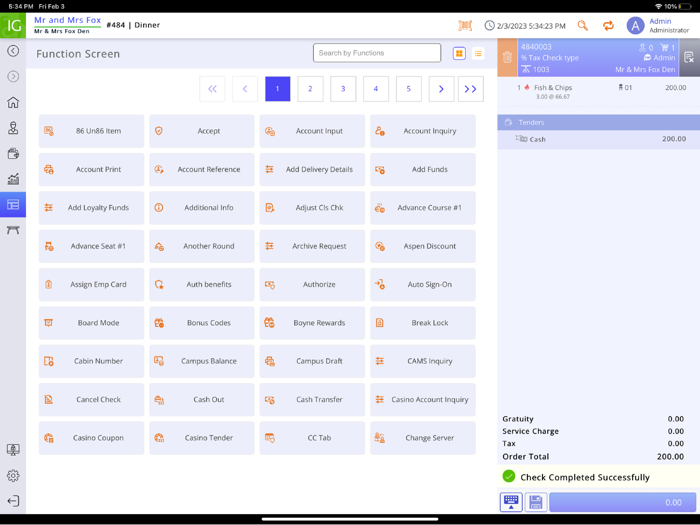Click the Assign Emp Card function
The height and width of the screenshot is (525, 700).
click(x=92, y=284)
